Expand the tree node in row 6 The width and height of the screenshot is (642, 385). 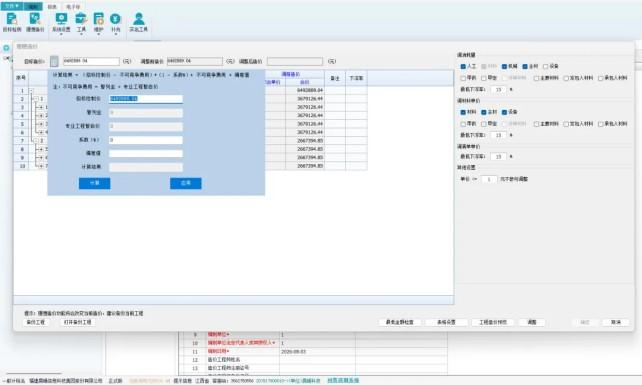pos(41,132)
